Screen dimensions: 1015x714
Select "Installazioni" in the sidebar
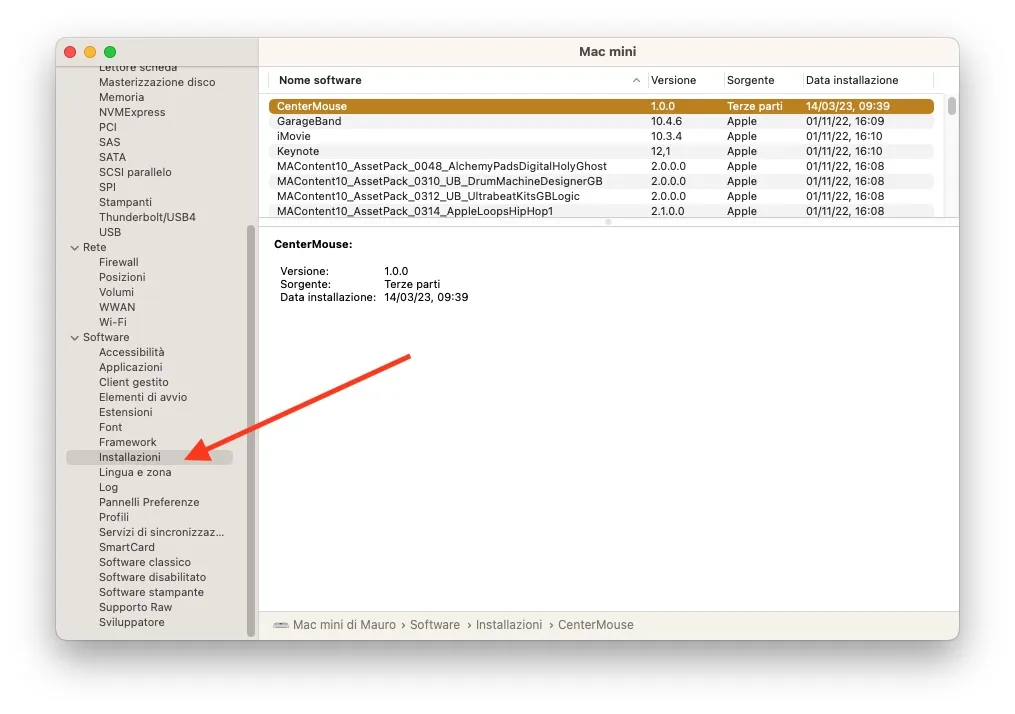point(131,457)
